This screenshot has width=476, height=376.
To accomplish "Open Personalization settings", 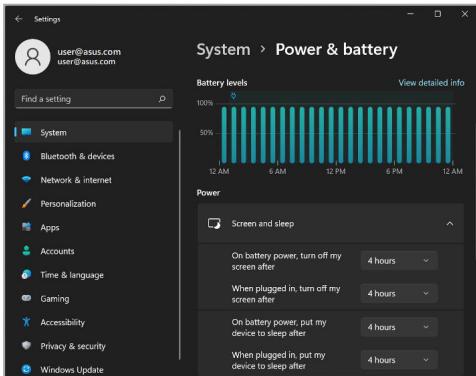I will (94, 204).
